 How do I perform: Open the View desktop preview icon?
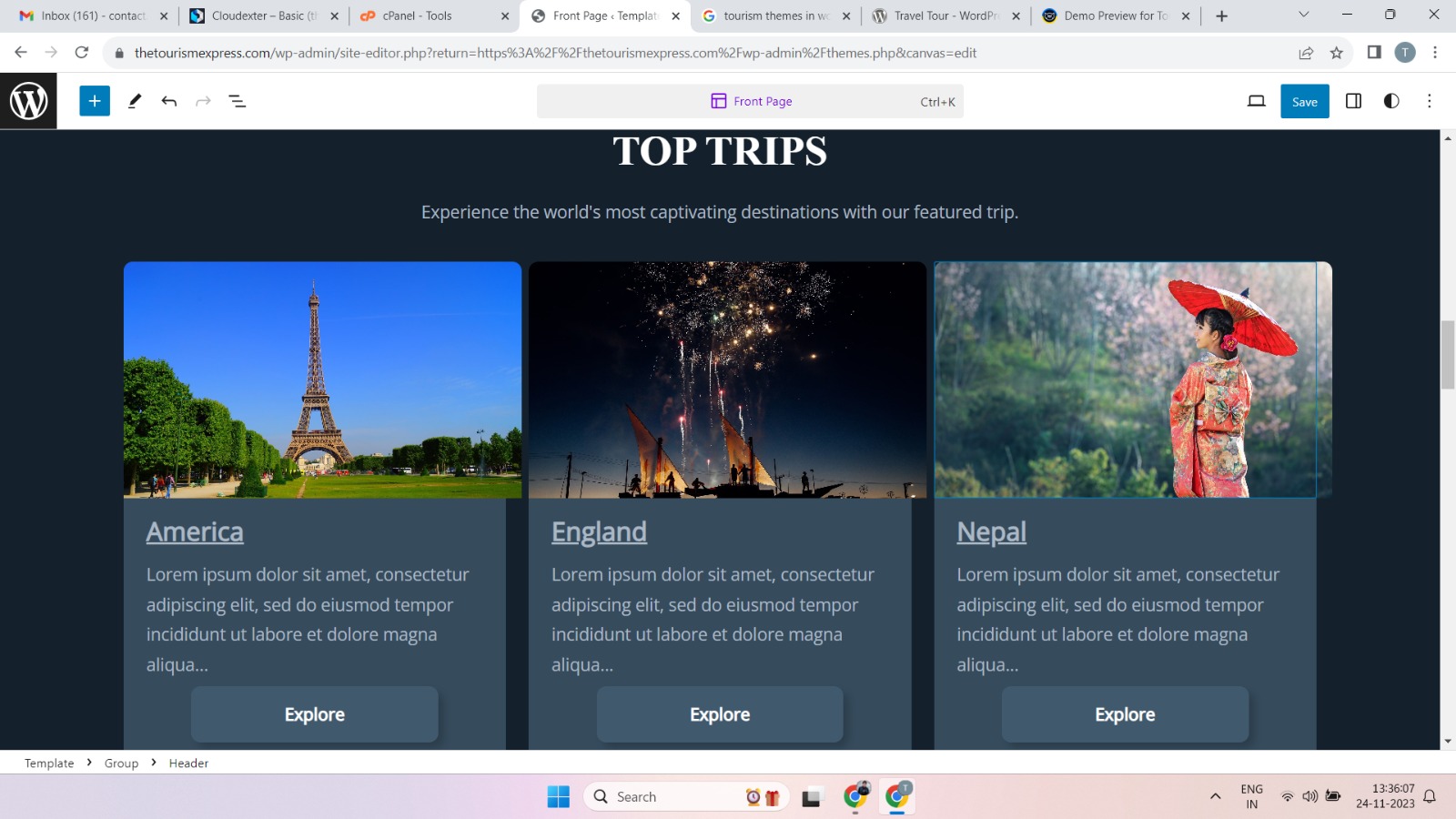pos(1256,101)
